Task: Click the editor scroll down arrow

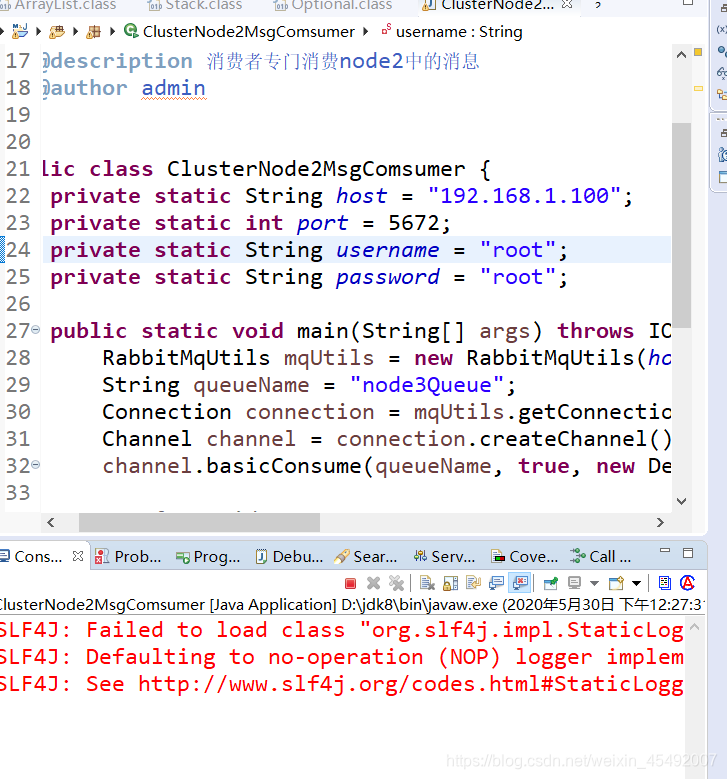Action: 681,501
